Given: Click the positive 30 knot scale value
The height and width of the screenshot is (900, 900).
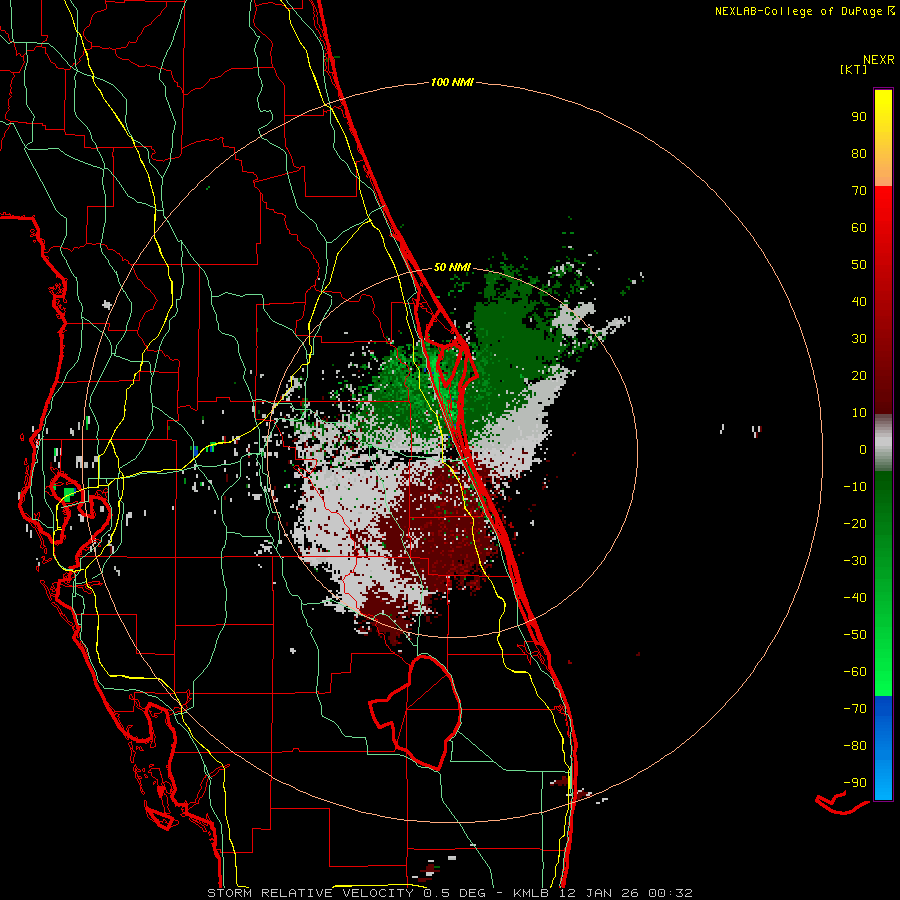Looking at the screenshot, I should tap(859, 339).
